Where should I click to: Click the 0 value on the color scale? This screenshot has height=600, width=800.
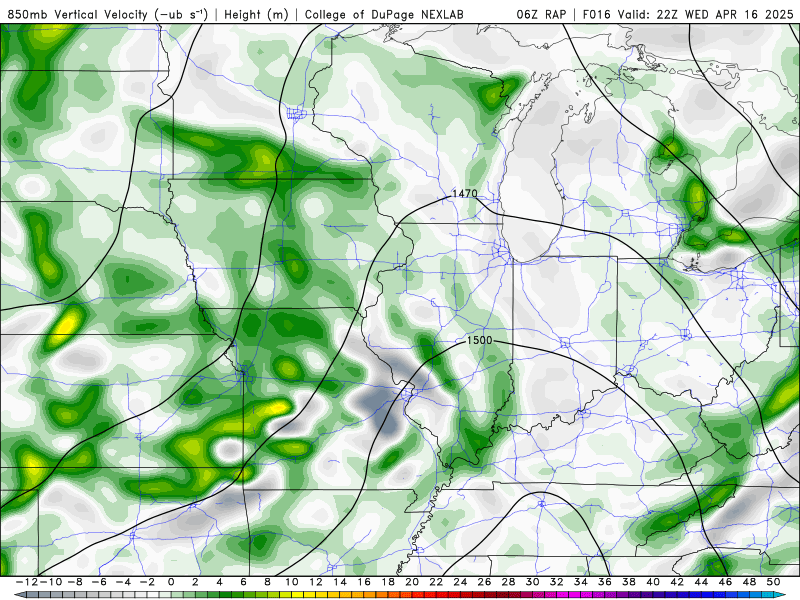(171, 582)
